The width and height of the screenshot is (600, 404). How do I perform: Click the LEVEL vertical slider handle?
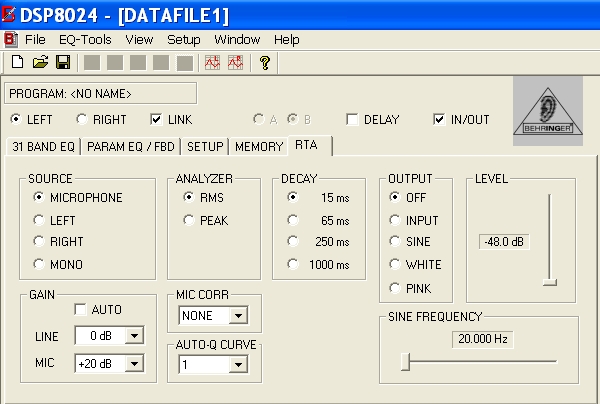pyautogui.click(x=549, y=282)
